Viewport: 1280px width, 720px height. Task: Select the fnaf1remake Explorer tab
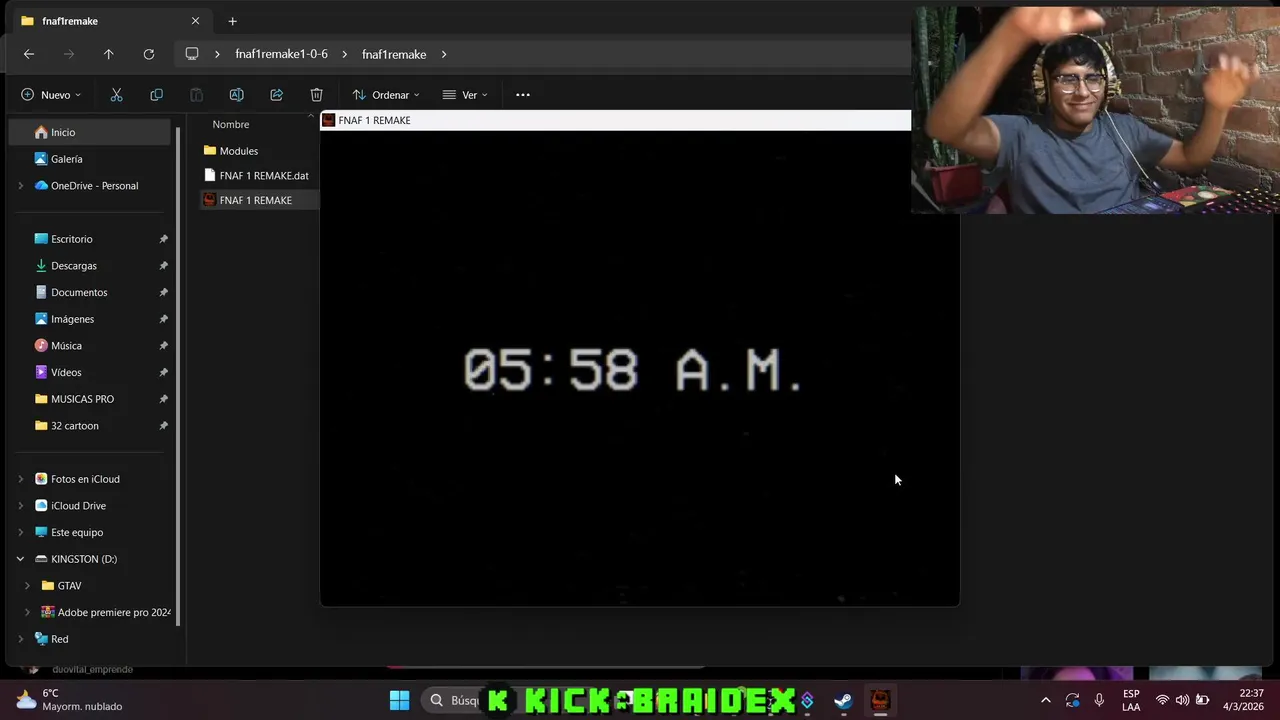110,21
